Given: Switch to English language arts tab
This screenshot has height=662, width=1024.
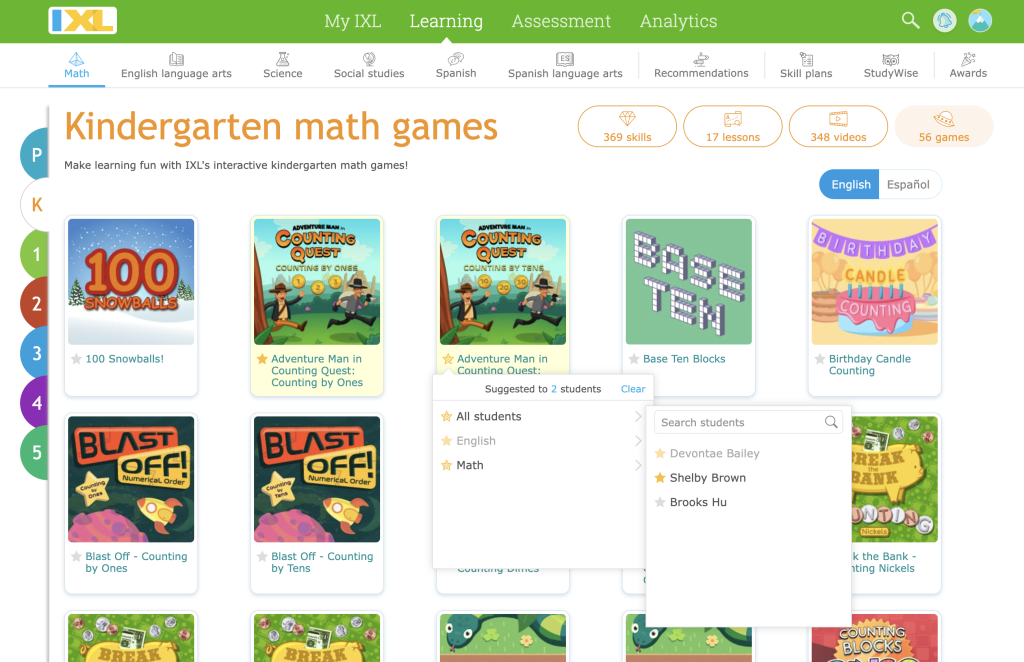Looking at the screenshot, I should [x=176, y=65].
